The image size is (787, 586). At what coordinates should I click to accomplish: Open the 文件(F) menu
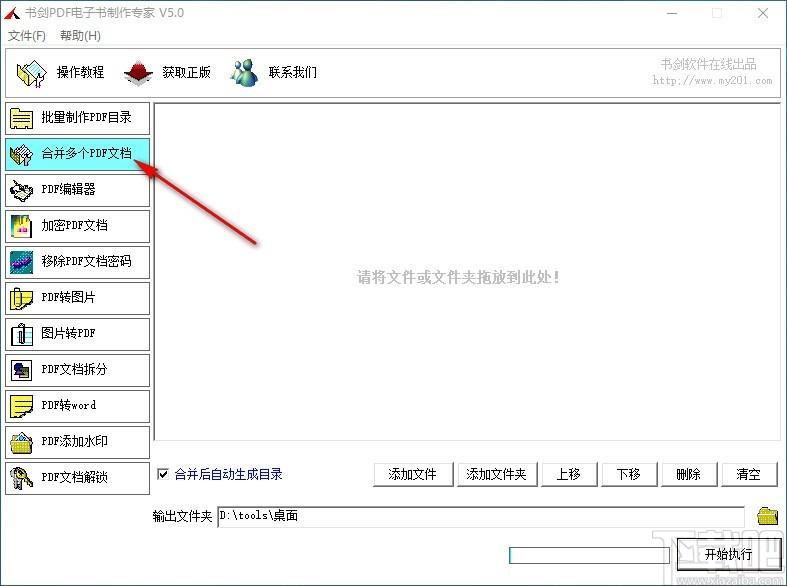(x=27, y=36)
